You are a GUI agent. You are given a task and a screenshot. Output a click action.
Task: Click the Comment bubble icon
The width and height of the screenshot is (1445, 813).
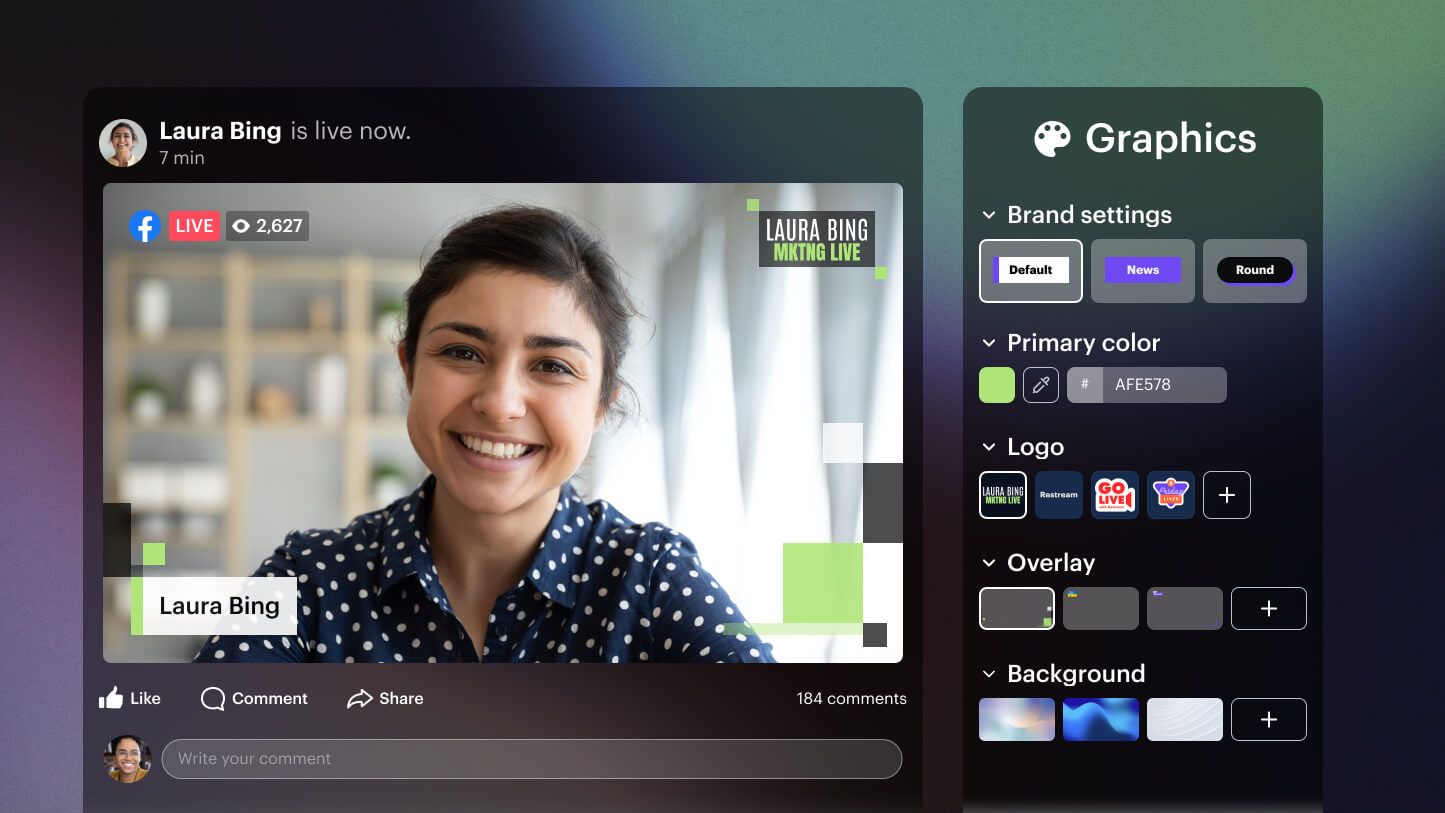[x=212, y=698]
